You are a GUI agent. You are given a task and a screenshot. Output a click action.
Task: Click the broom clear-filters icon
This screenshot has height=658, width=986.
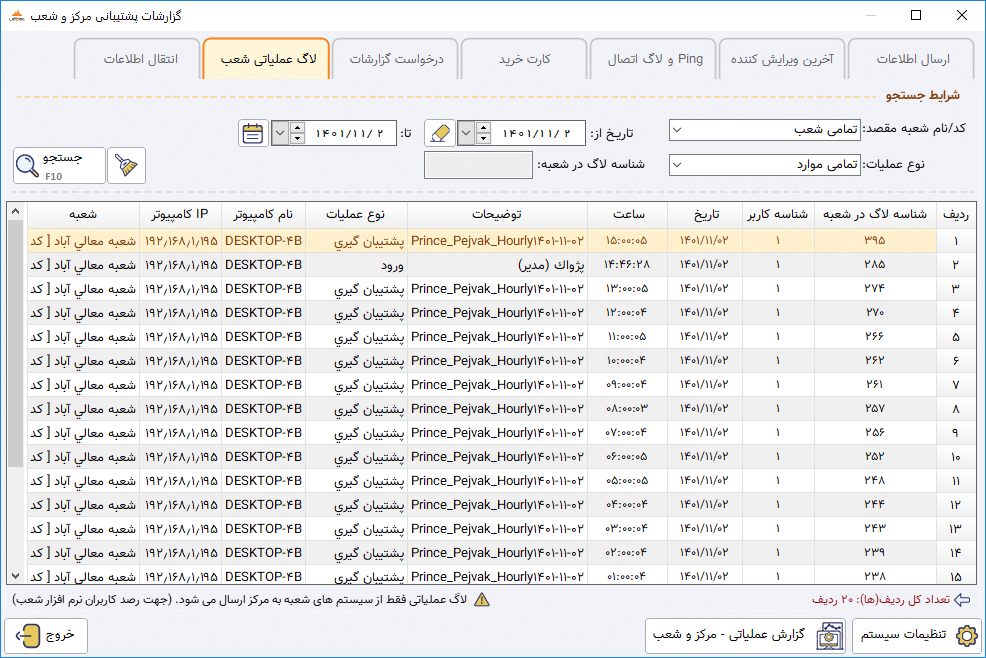pos(126,165)
